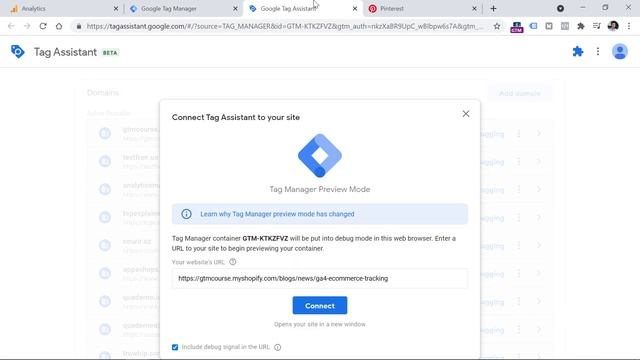This screenshot has height=360, width=640.
Task: Close the Connect Tag Assistant dialog
Action: click(x=466, y=114)
